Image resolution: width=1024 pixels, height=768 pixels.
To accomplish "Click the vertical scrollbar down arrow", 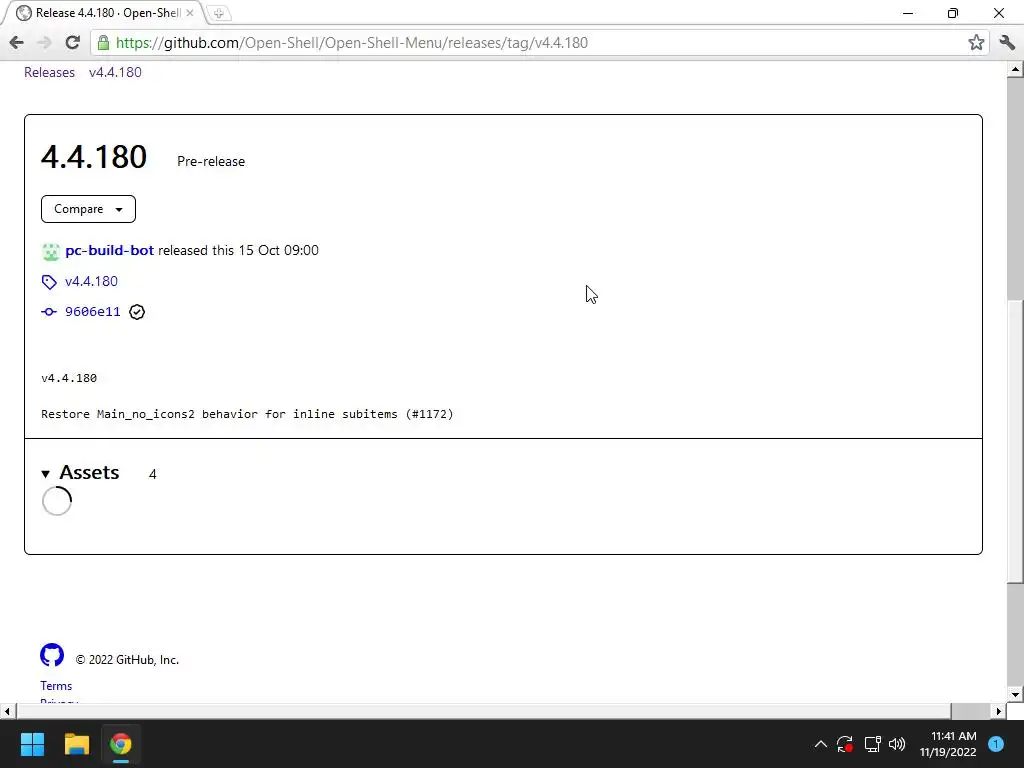I will (x=1015, y=695).
